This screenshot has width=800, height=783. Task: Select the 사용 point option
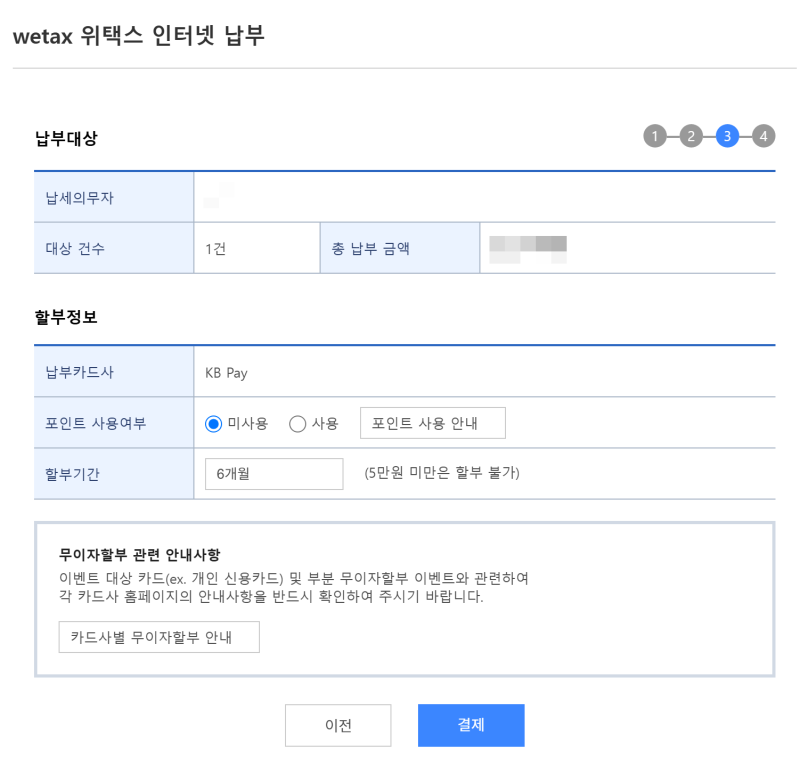tap(297, 424)
